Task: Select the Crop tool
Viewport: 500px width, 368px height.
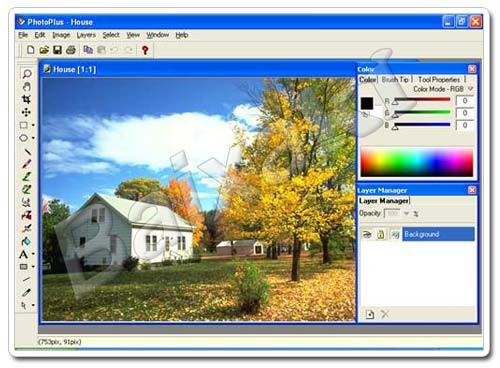Action: (x=26, y=99)
